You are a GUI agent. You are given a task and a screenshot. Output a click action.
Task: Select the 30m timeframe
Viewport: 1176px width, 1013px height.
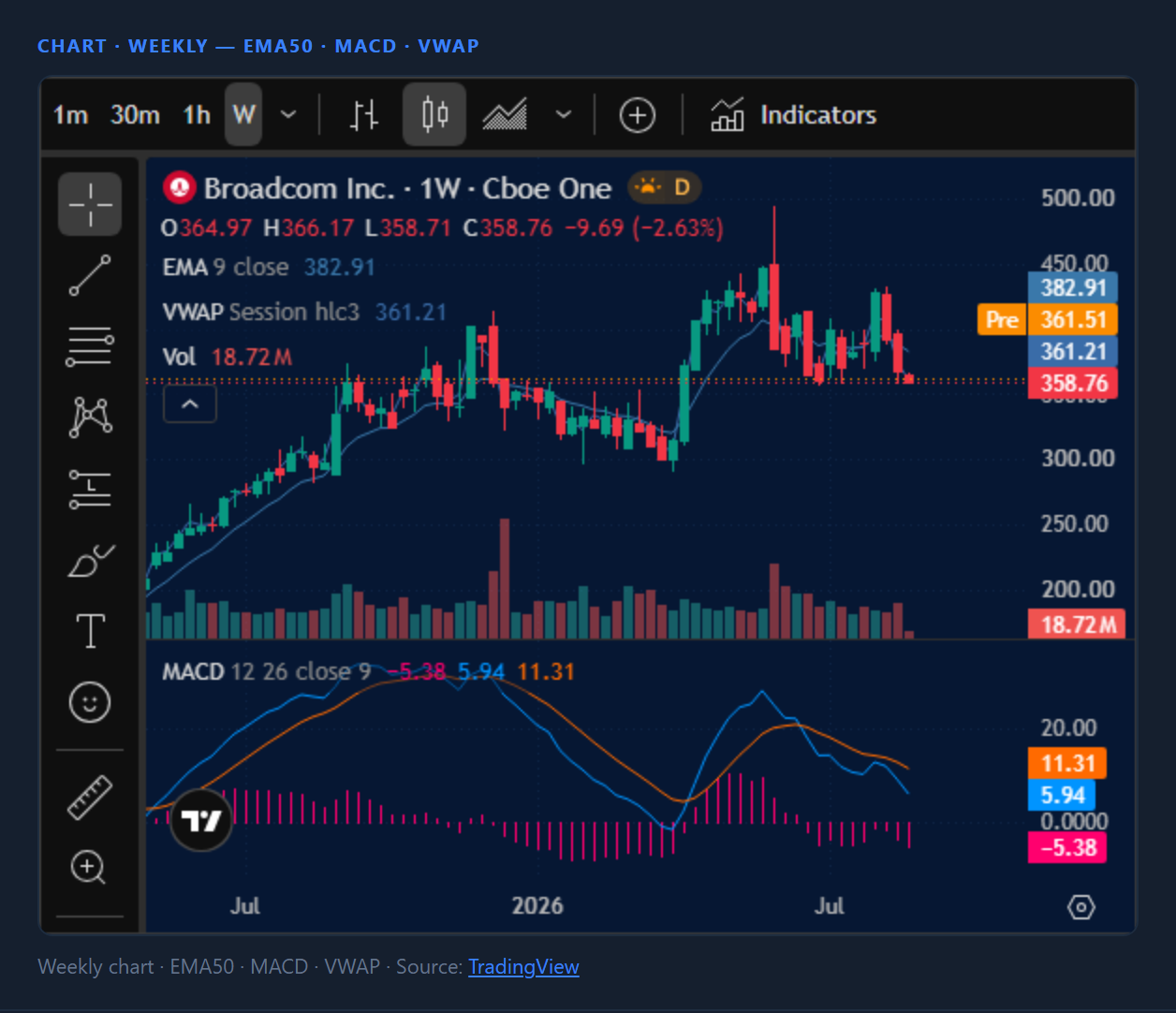click(135, 115)
